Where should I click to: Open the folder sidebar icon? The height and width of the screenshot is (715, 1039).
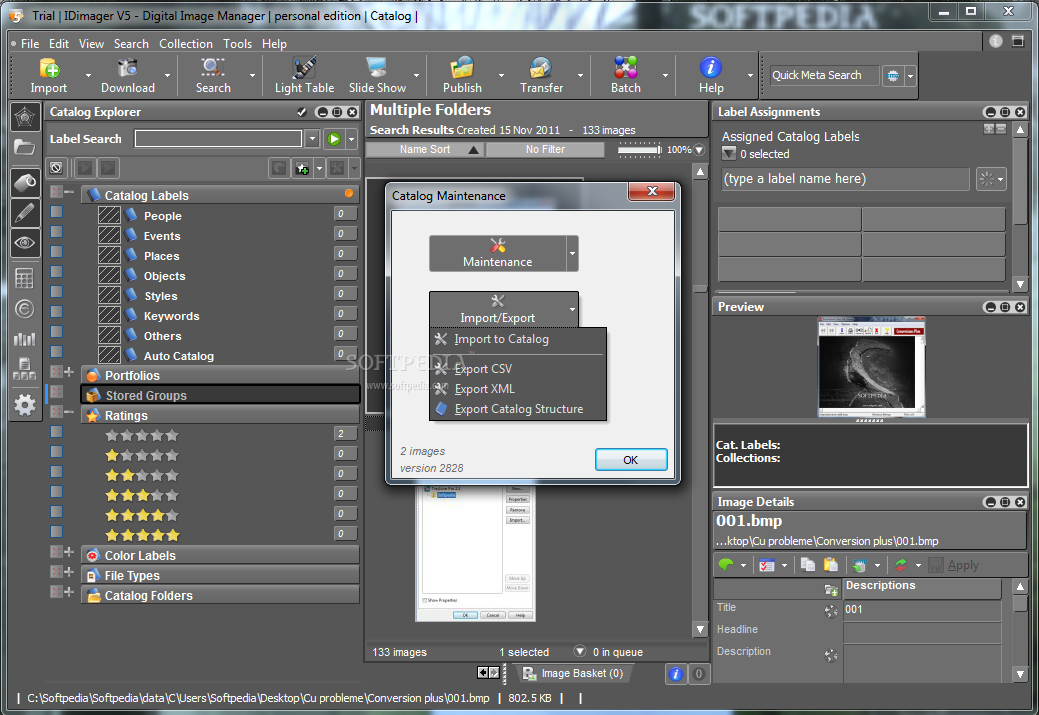point(25,147)
